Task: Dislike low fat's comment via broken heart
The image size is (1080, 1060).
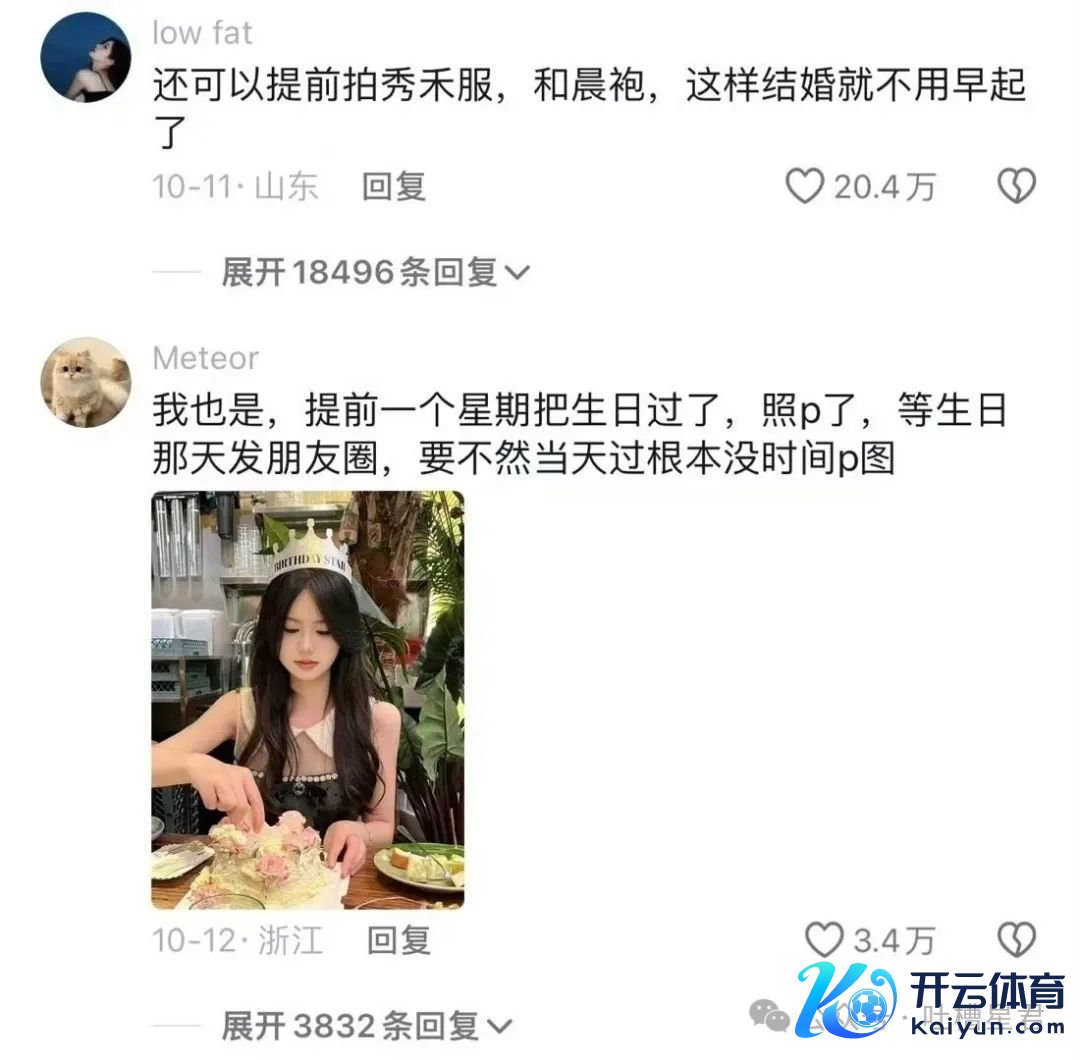Action: pyautogui.click(x=1017, y=186)
